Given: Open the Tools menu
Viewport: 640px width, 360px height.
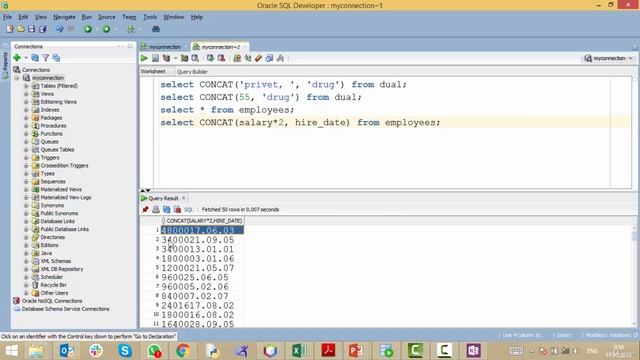Looking at the screenshot, I should tap(150, 17).
